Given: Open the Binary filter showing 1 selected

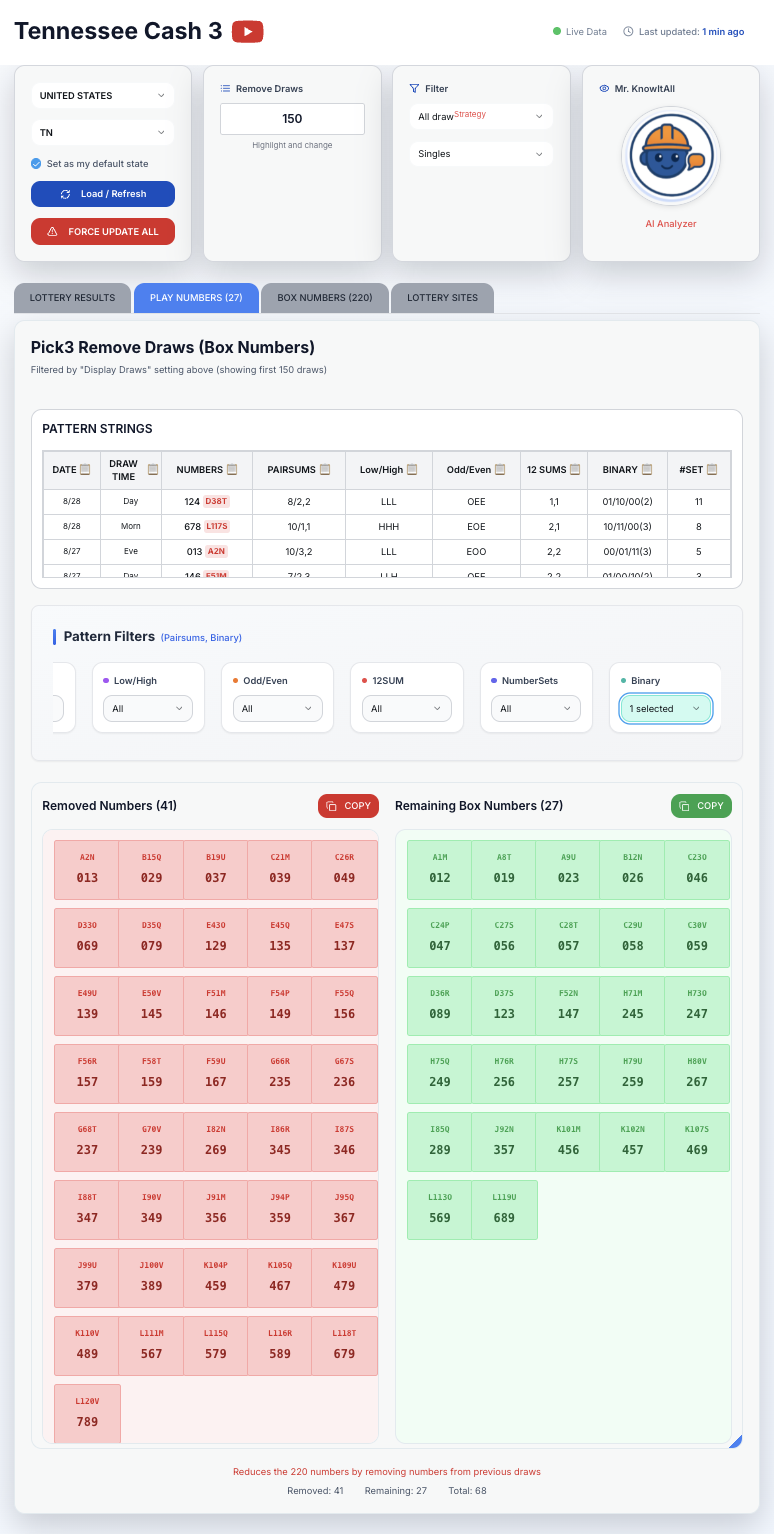Looking at the screenshot, I should click(x=666, y=708).
